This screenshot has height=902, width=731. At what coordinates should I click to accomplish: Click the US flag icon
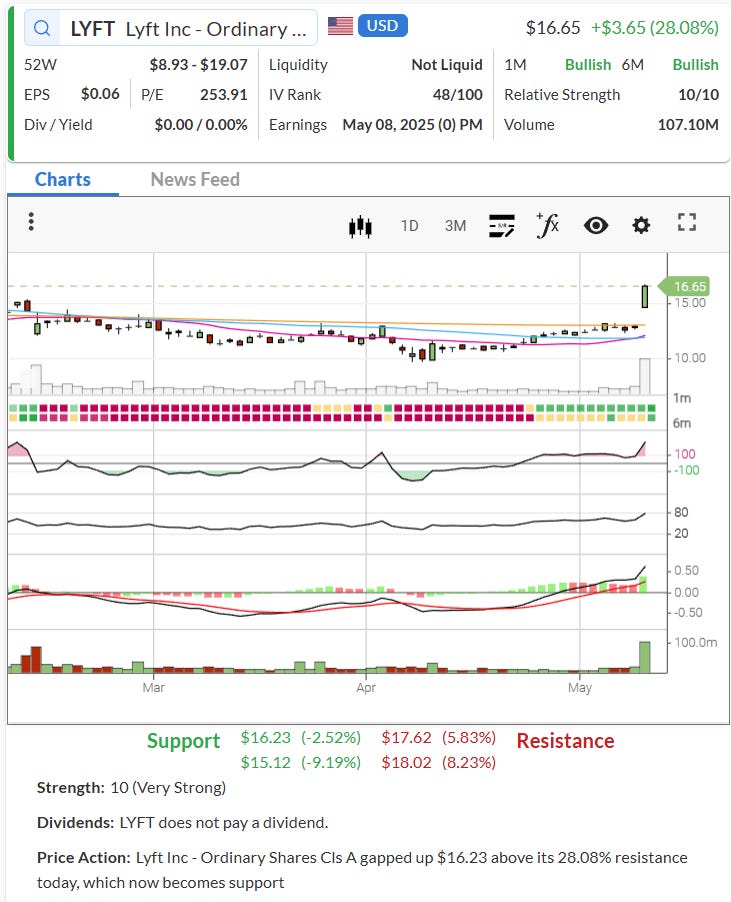pos(340,26)
